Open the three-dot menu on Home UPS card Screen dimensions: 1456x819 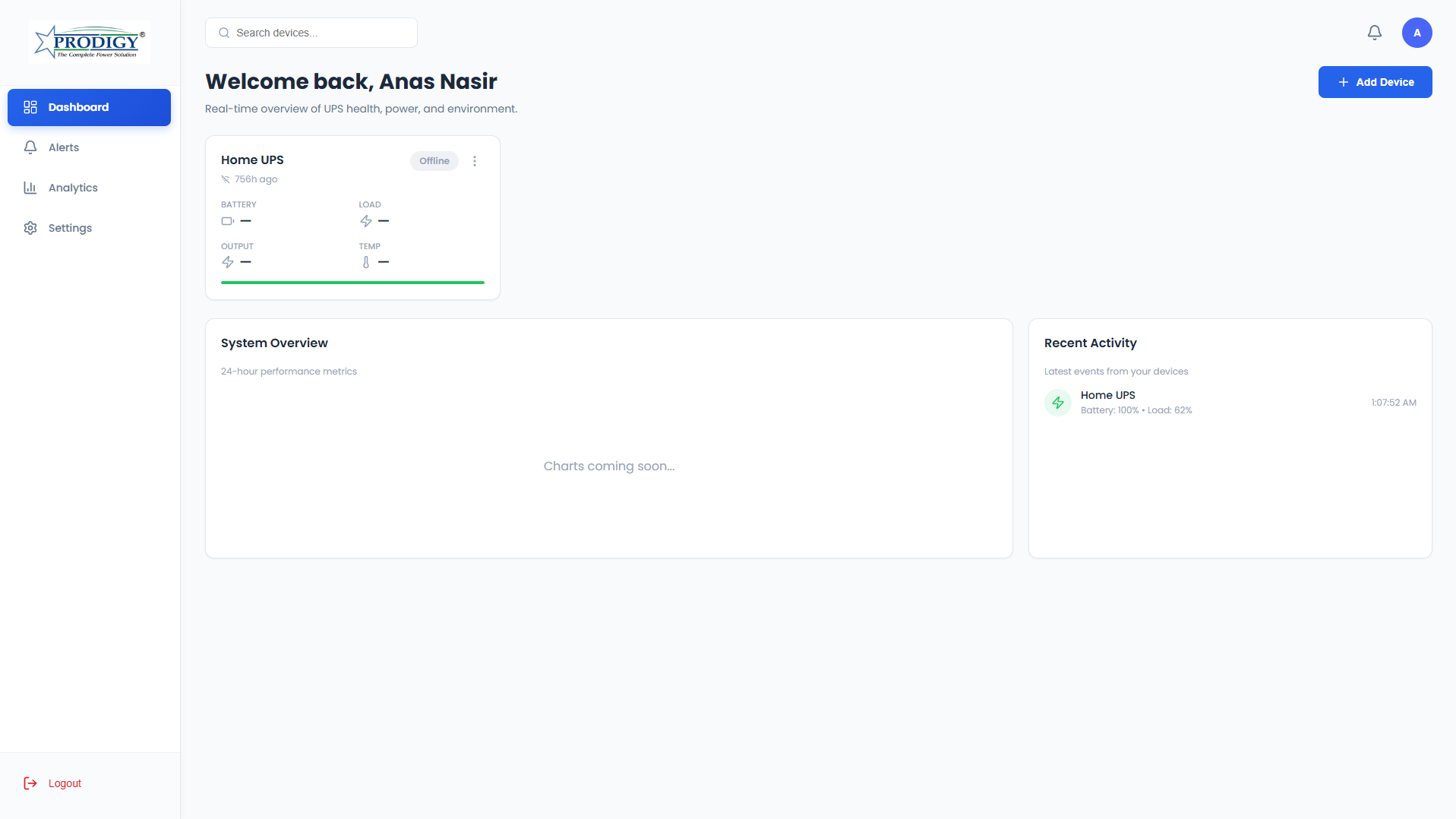[x=475, y=161]
